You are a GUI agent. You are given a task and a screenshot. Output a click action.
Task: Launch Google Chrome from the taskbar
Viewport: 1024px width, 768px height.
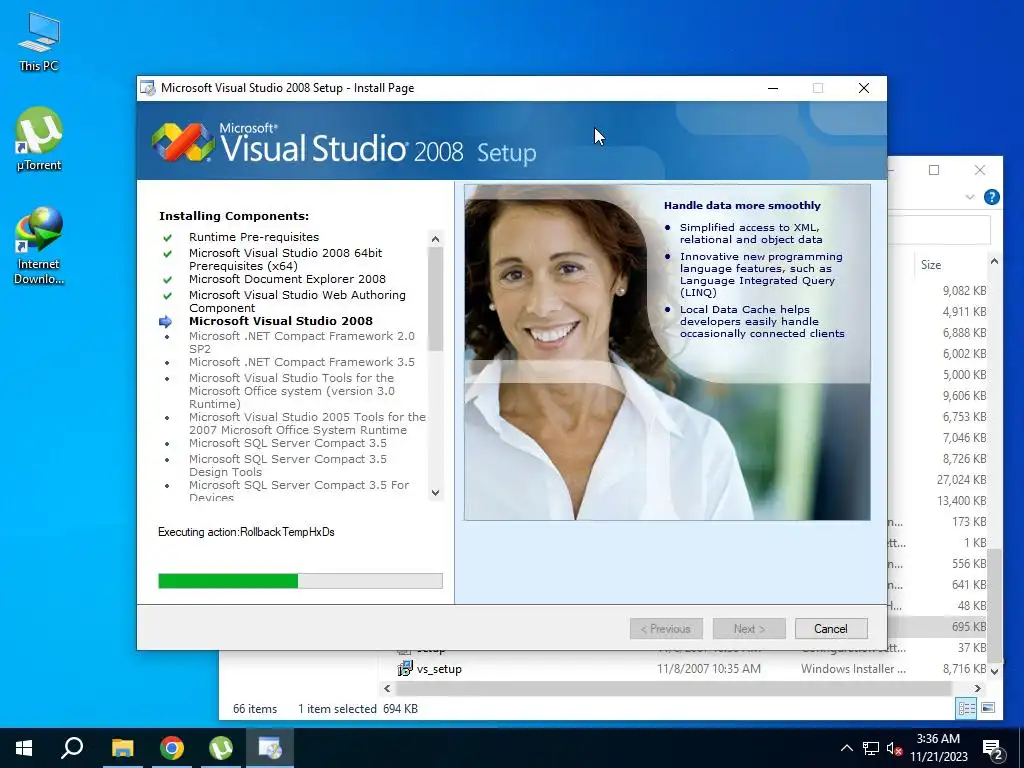(172, 748)
